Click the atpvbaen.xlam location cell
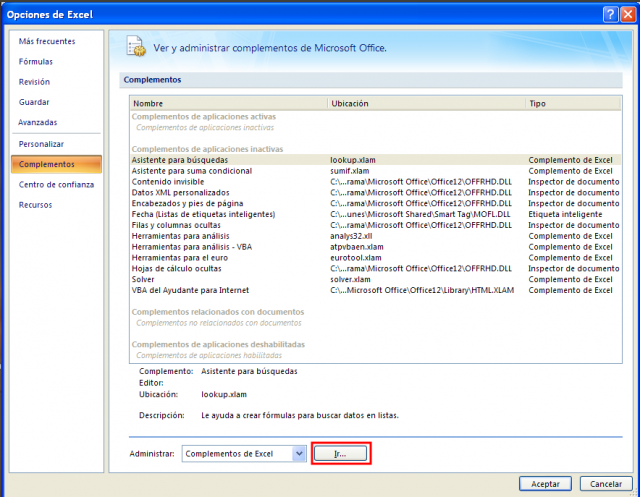The image size is (640, 497). (357, 247)
